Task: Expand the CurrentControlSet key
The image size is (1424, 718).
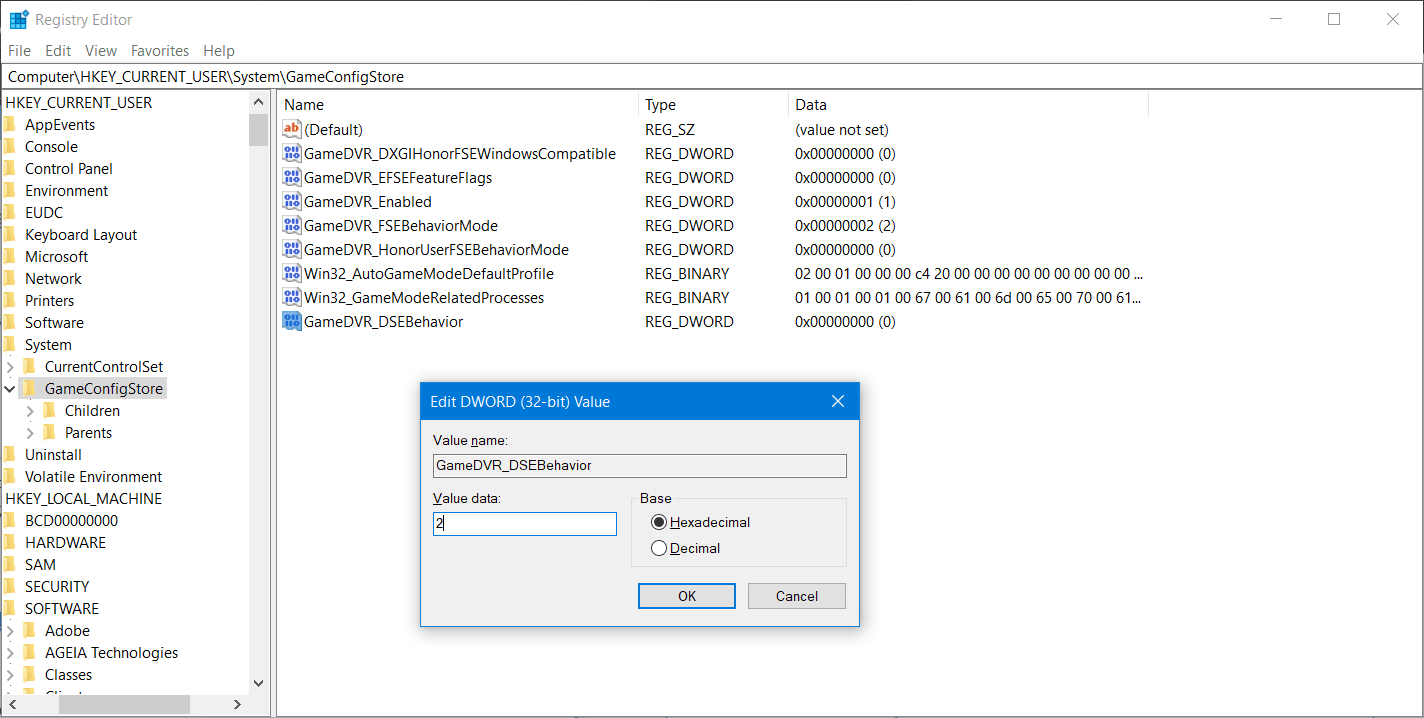Action: point(10,367)
